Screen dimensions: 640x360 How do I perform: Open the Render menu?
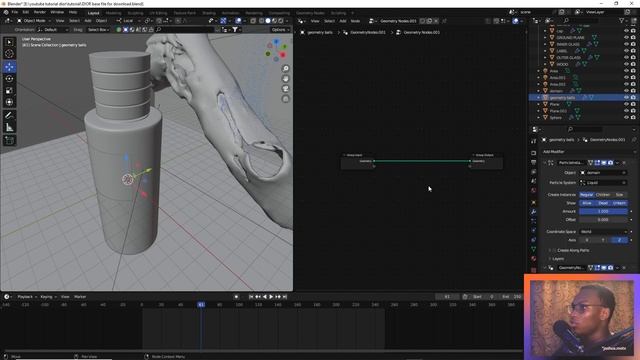point(40,12)
